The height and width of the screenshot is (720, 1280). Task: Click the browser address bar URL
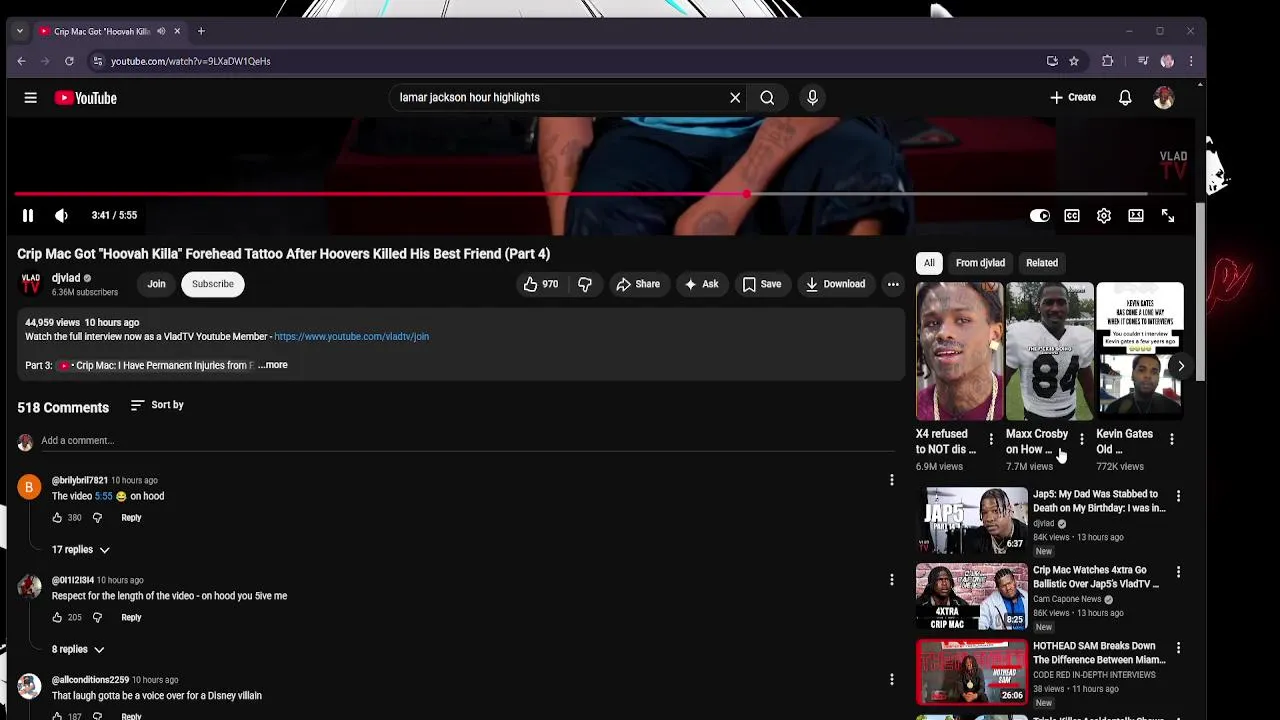191,61
